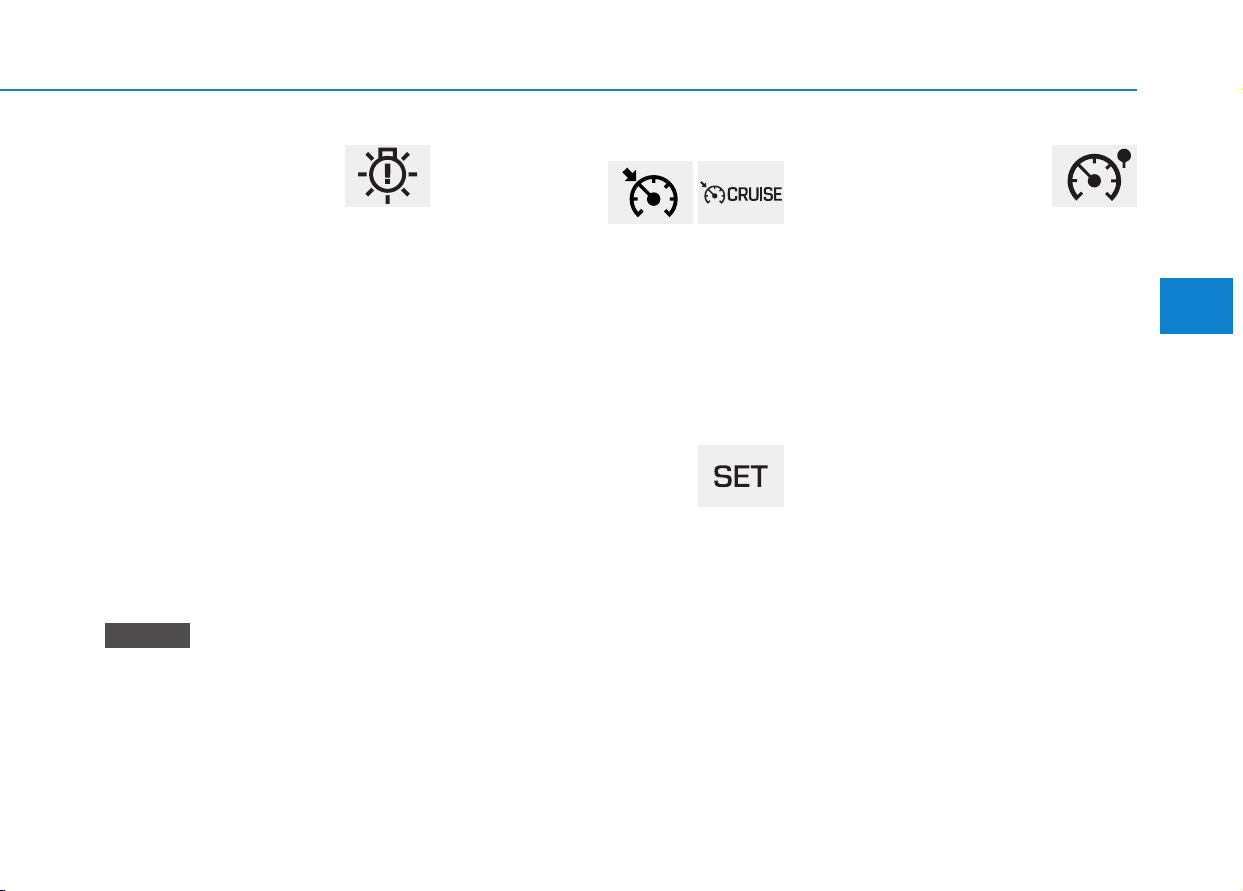The width and height of the screenshot is (1243, 891).
Task: Click the LED headlamp warning light icon
Action: click(387, 176)
